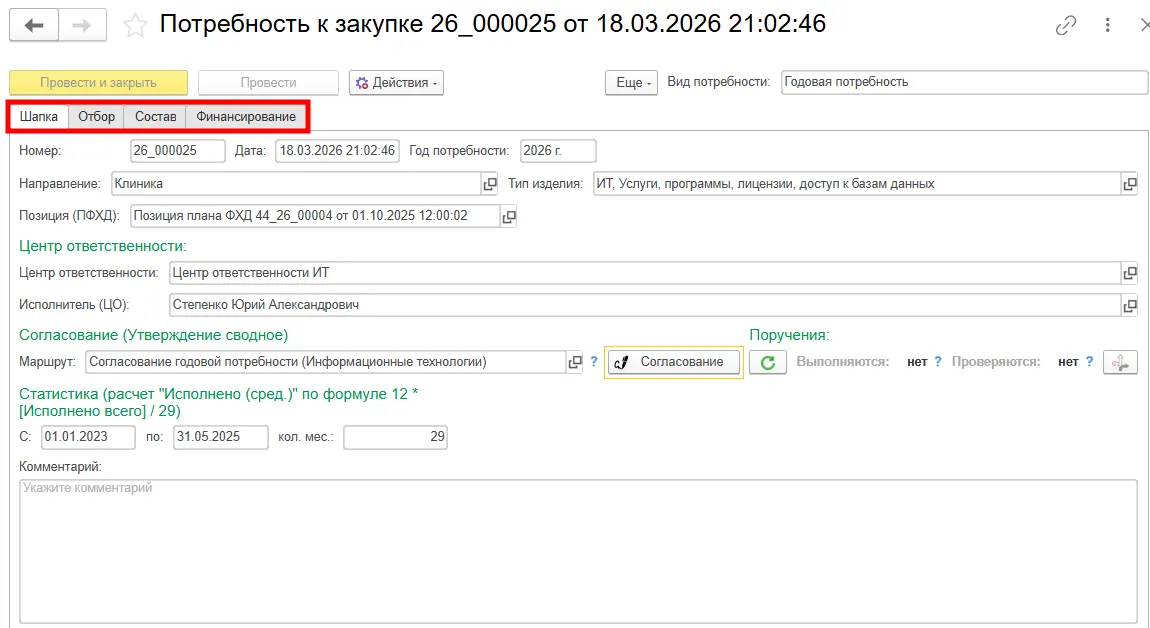
Task: Go forward using the right arrow button
Action: (82, 26)
